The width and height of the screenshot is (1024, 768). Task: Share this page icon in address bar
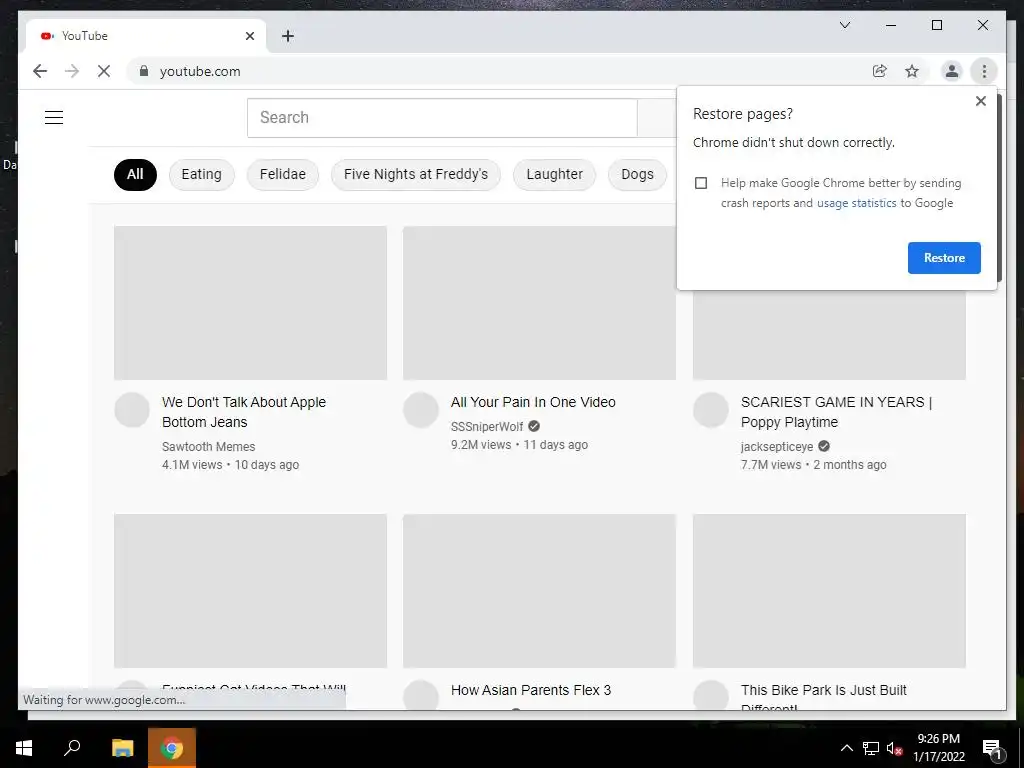(x=880, y=71)
